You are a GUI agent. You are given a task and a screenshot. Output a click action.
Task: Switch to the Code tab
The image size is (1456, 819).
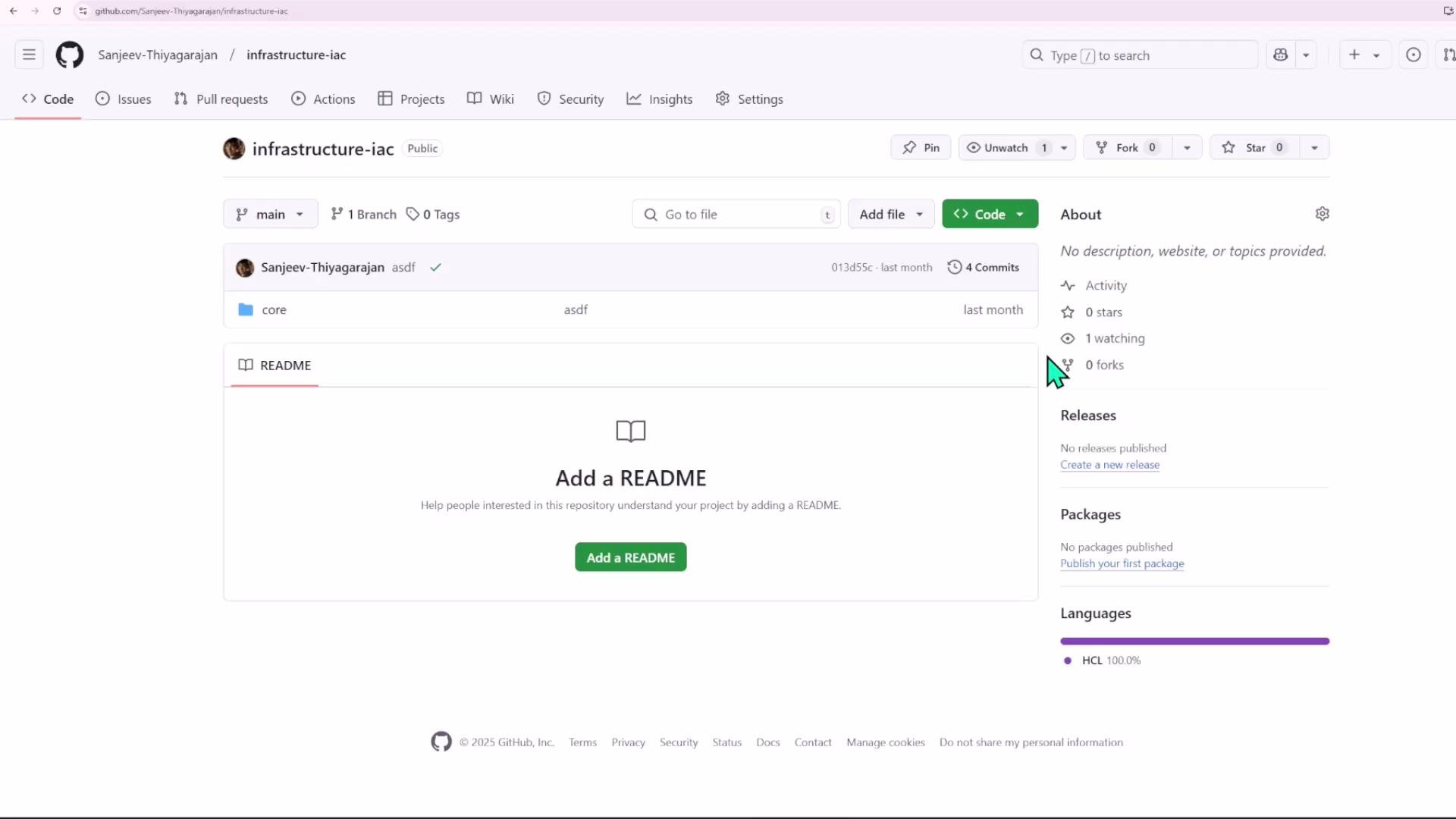coord(48,99)
